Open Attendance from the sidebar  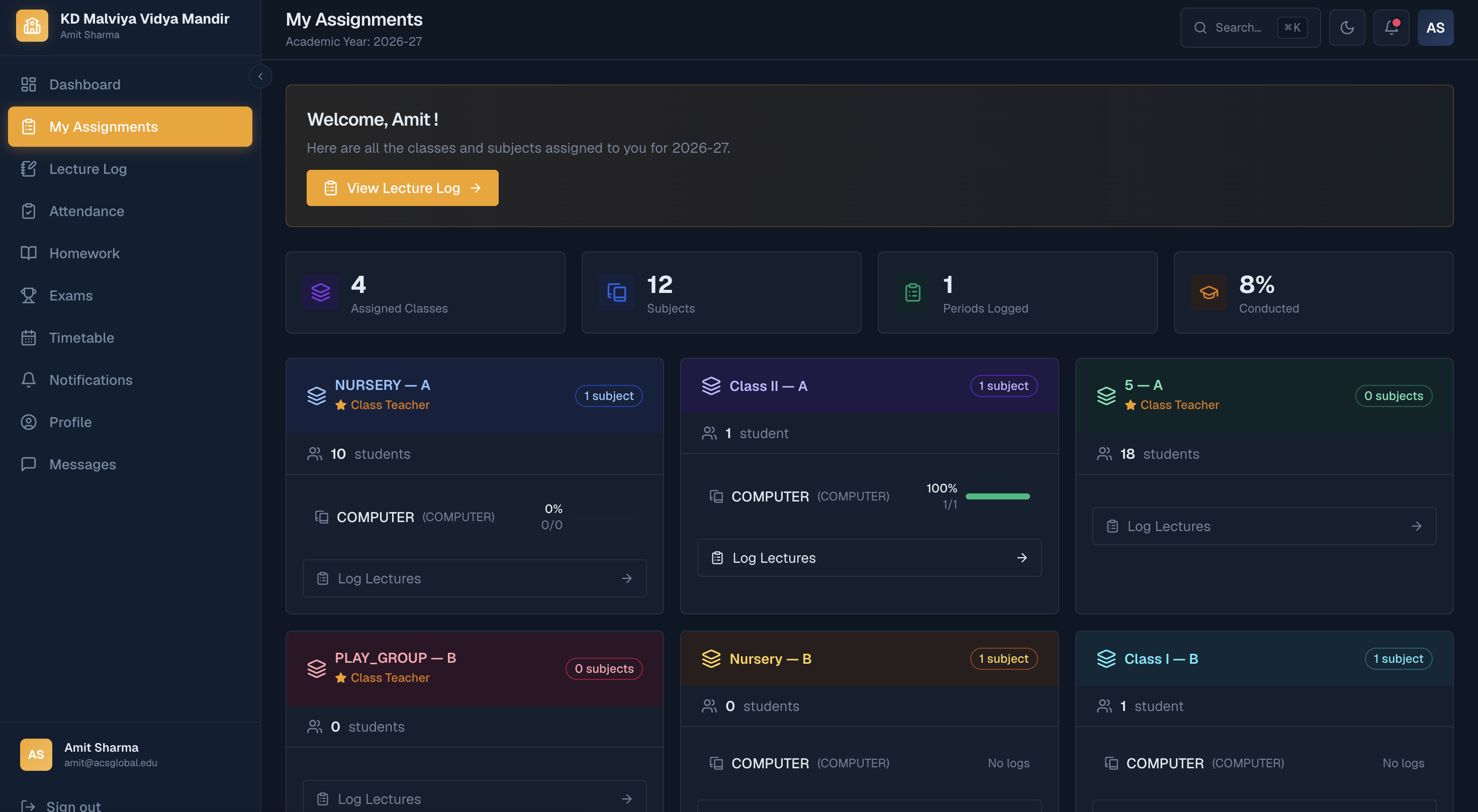(x=130, y=211)
